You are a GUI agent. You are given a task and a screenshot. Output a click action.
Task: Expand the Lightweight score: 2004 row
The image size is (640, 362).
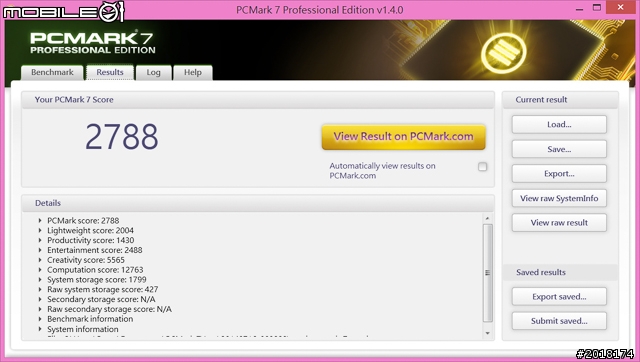click(40, 230)
